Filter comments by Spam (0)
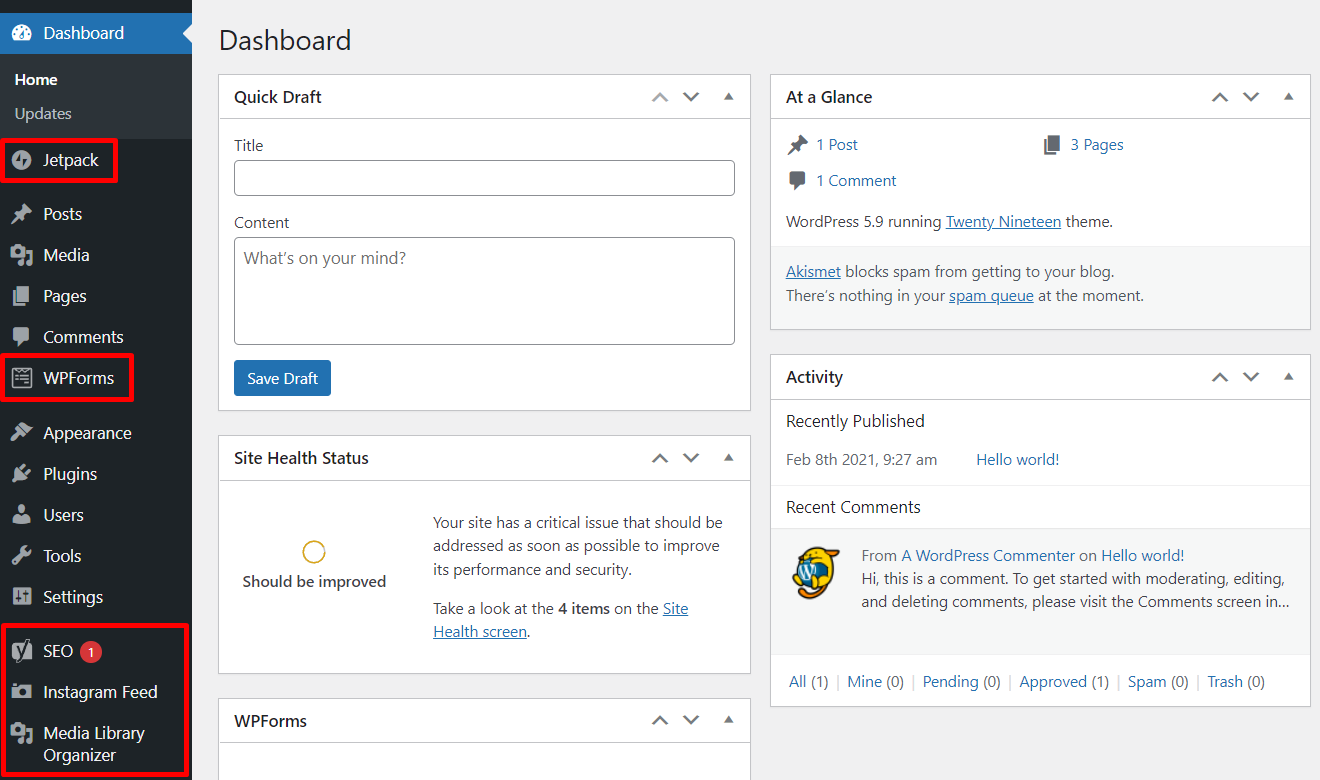This screenshot has height=780, width=1320. coord(1158,682)
